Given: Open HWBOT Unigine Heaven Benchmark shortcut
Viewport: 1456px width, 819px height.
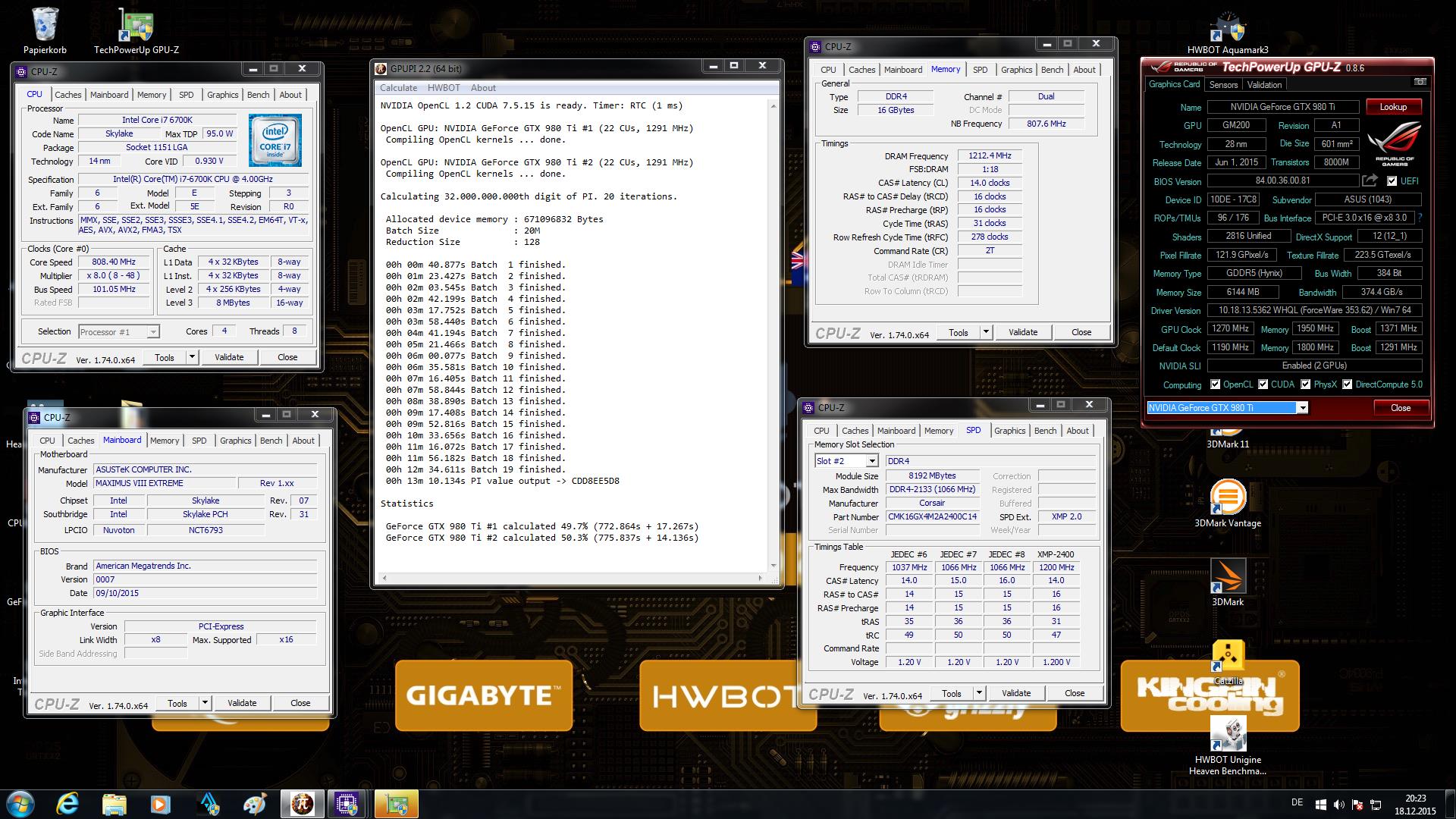Looking at the screenshot, I should click(1228, 745).
